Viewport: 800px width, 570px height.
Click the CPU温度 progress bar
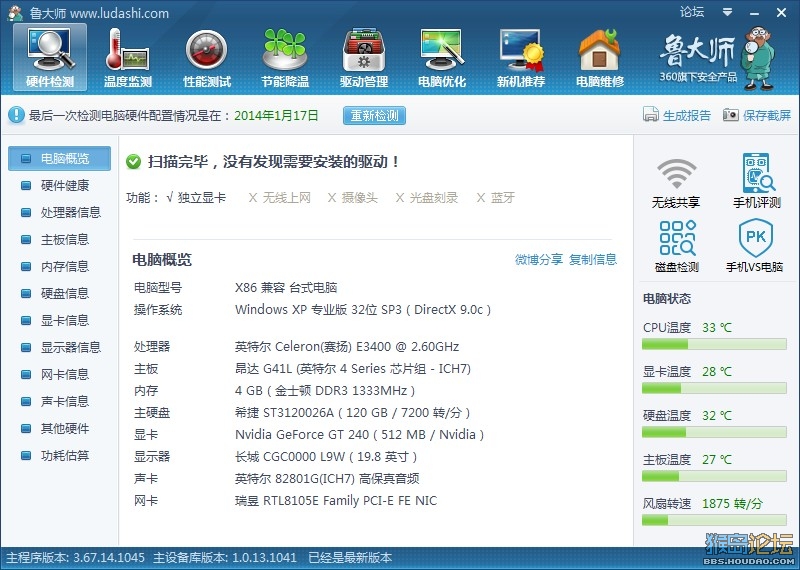[x=714, y=344]
